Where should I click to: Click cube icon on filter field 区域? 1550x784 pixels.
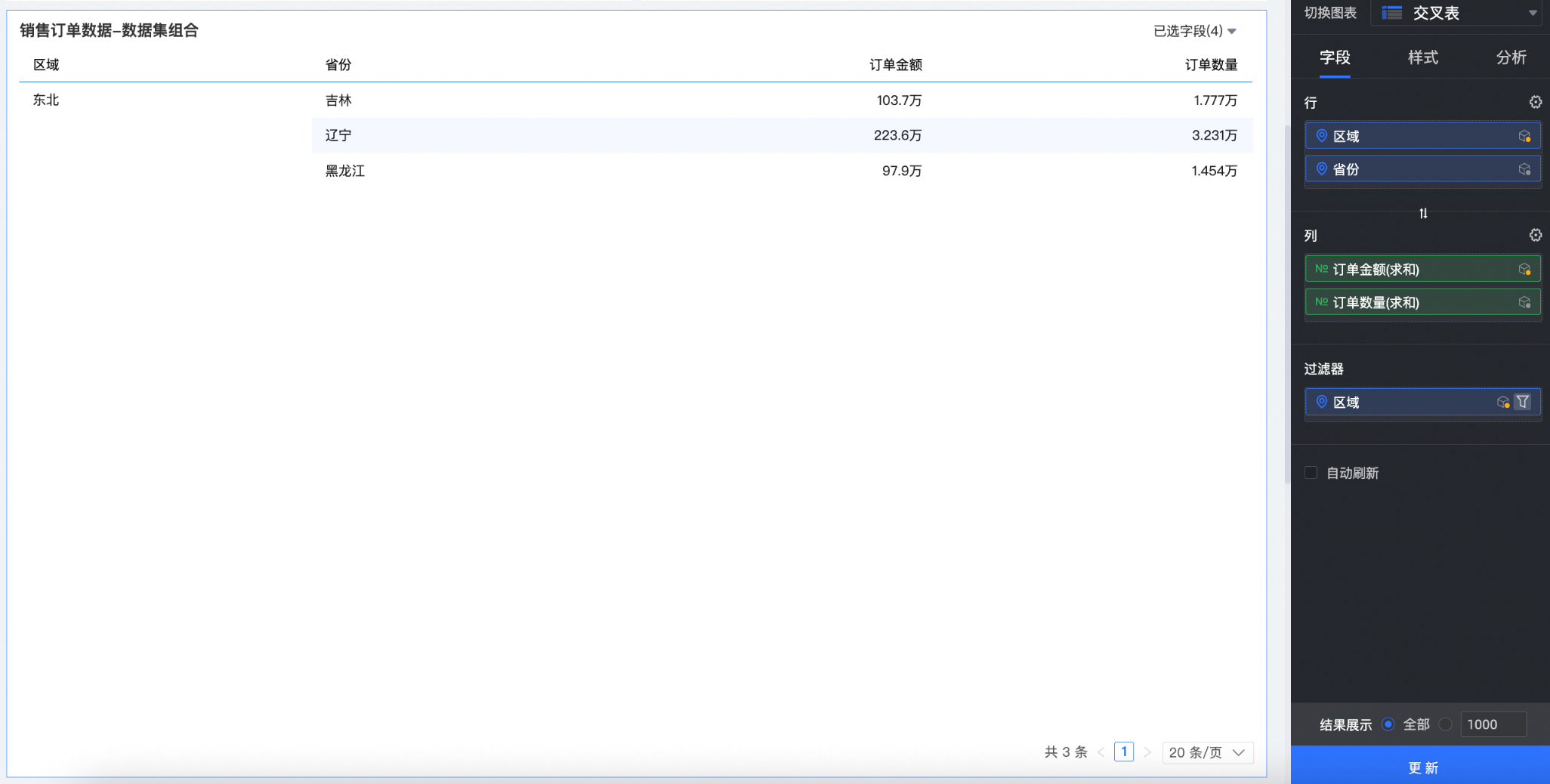tap(1503, 402)
